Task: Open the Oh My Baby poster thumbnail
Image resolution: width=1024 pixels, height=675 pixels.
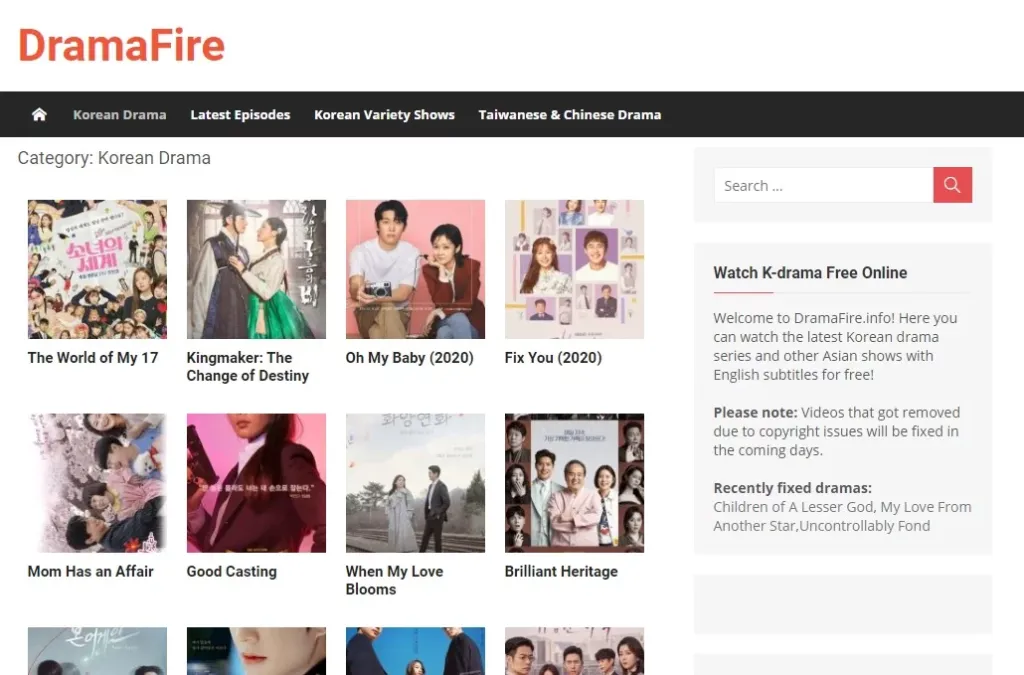Action: click(415, 269)
